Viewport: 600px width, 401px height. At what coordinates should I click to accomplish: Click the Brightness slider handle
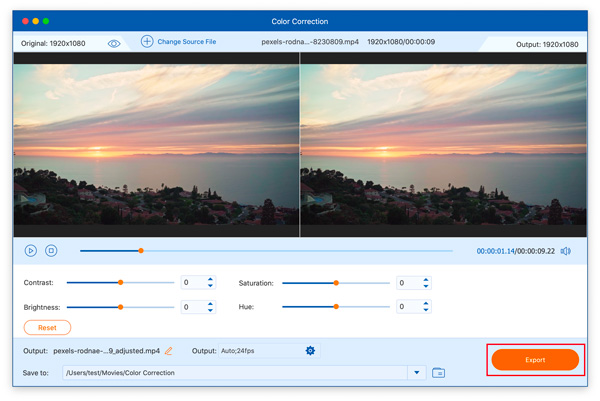(x=120, y=307)
